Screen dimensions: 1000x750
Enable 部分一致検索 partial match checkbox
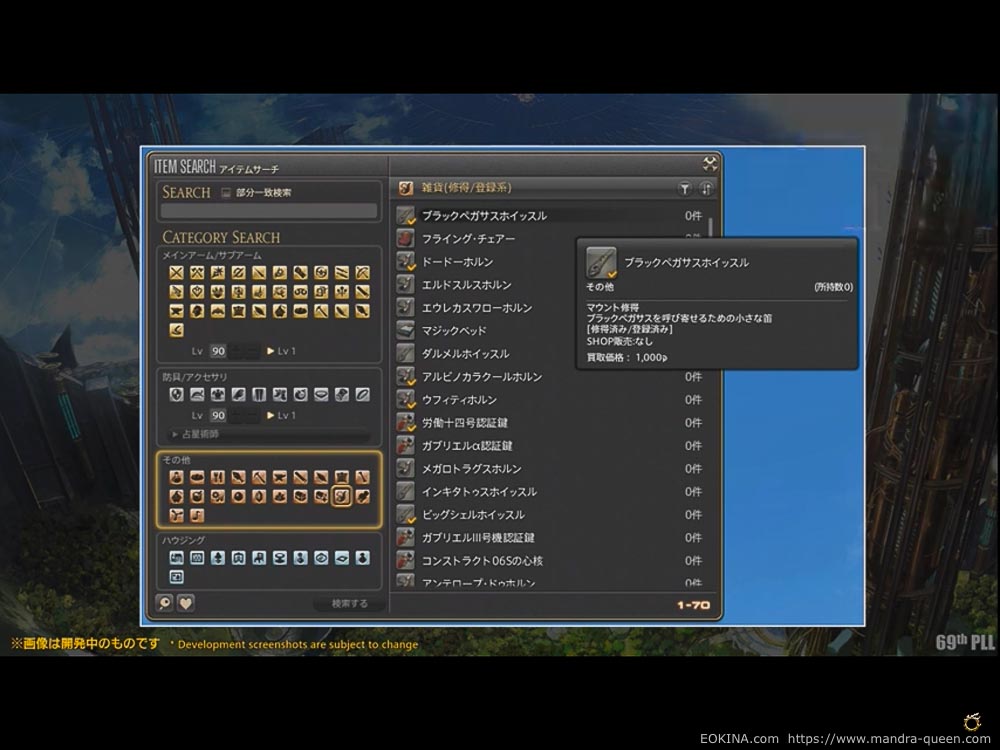pos(226,193)
